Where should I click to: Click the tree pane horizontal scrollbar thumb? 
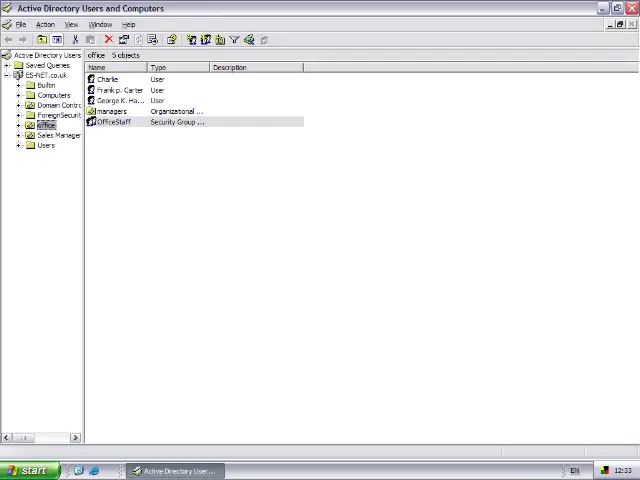(23, 438)
